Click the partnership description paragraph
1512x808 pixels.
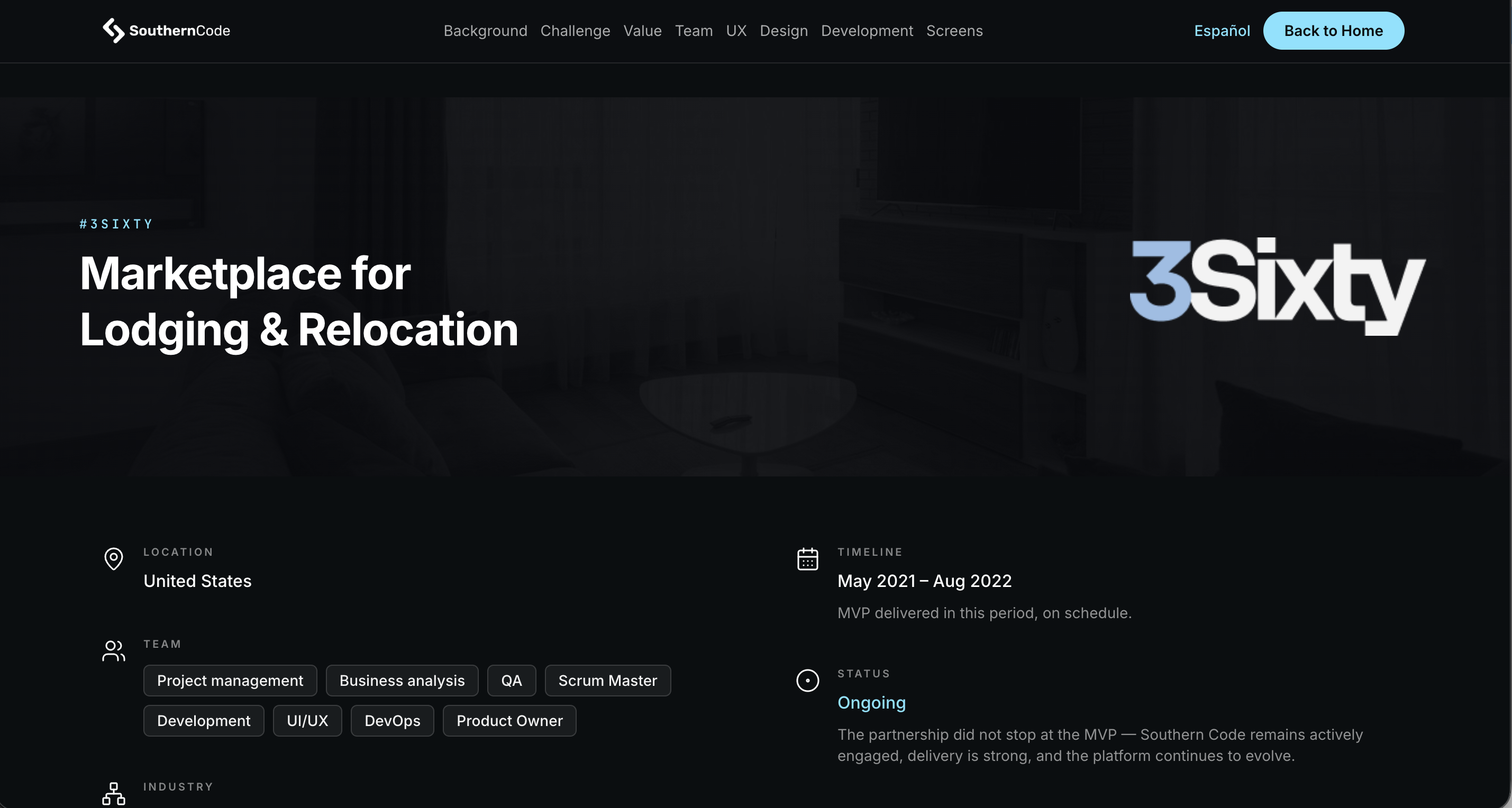click(x=1100, y=745)
